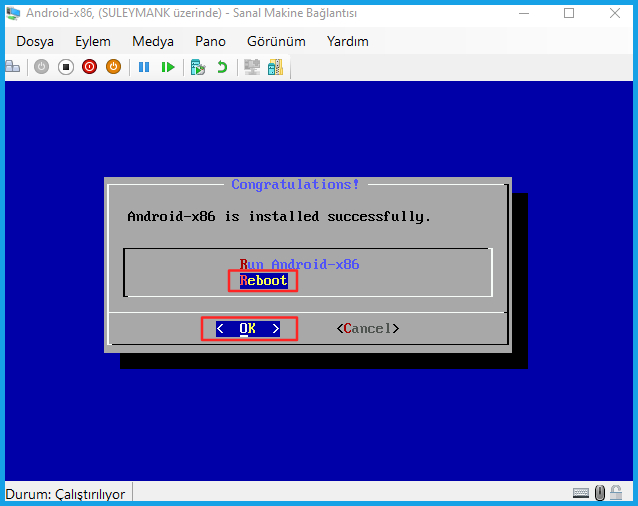Select the Reboot option

pos(263,280)
